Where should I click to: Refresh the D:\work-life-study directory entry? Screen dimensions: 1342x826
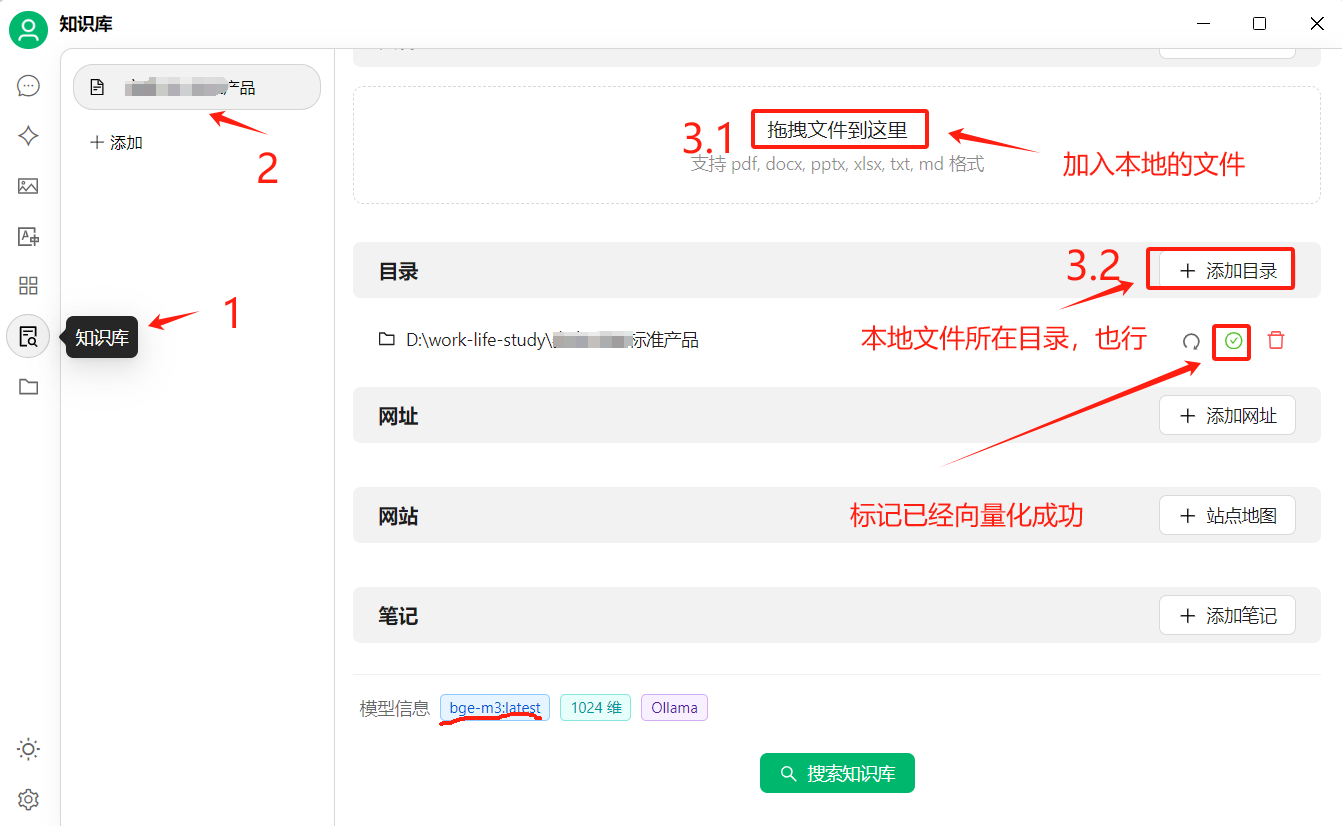coord(1191,341)
